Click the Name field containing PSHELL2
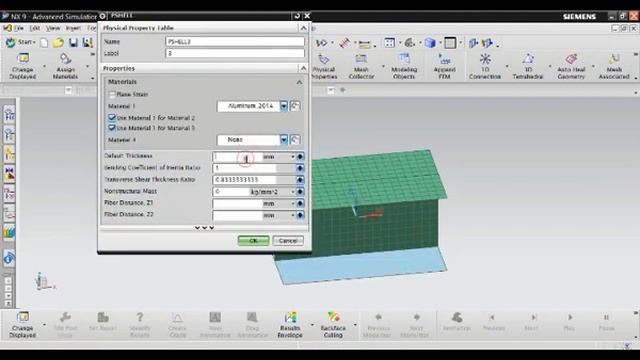The height and width of the screenshot is (360, 640). [235, 42]
